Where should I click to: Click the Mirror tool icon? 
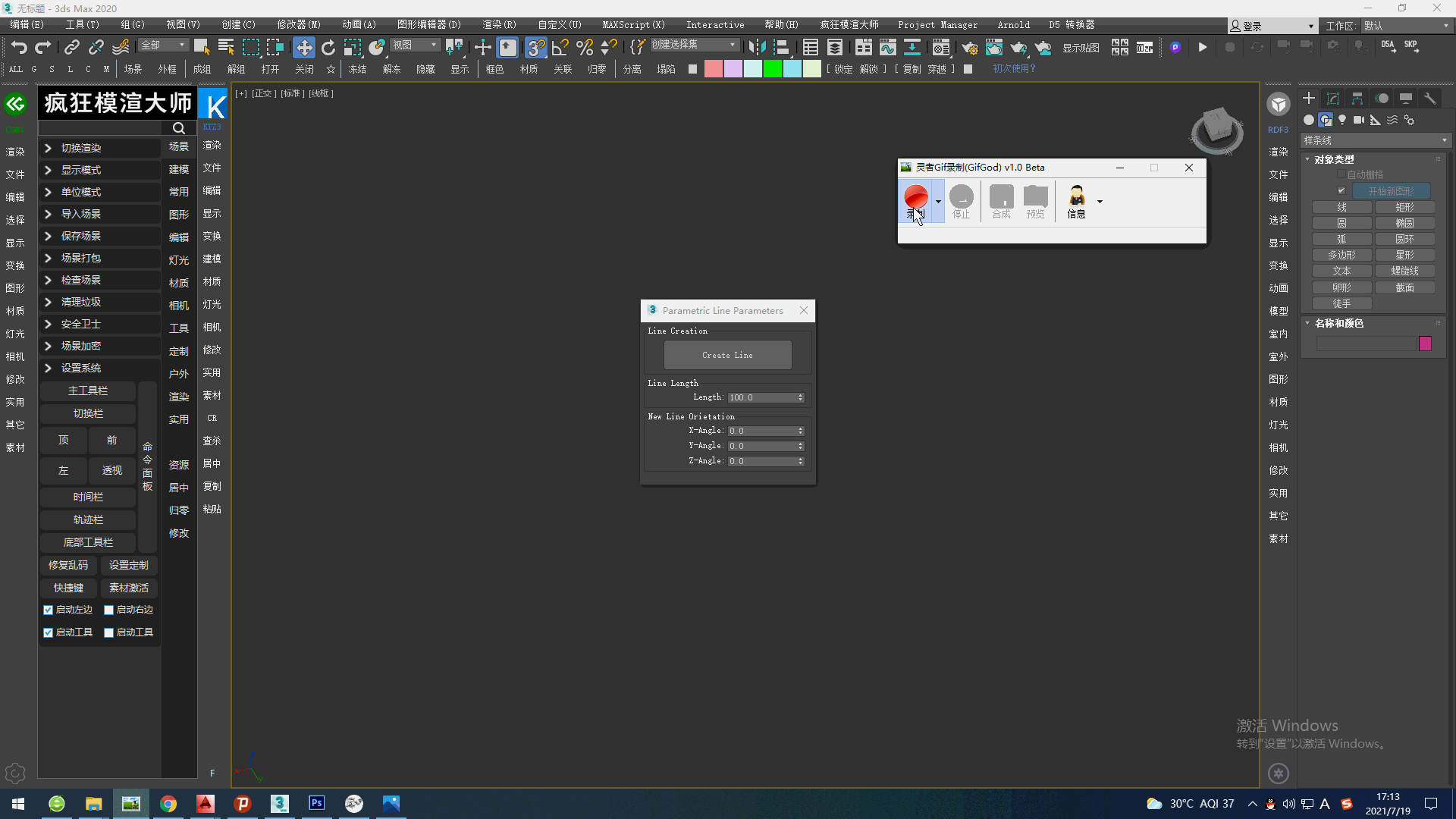756,47
